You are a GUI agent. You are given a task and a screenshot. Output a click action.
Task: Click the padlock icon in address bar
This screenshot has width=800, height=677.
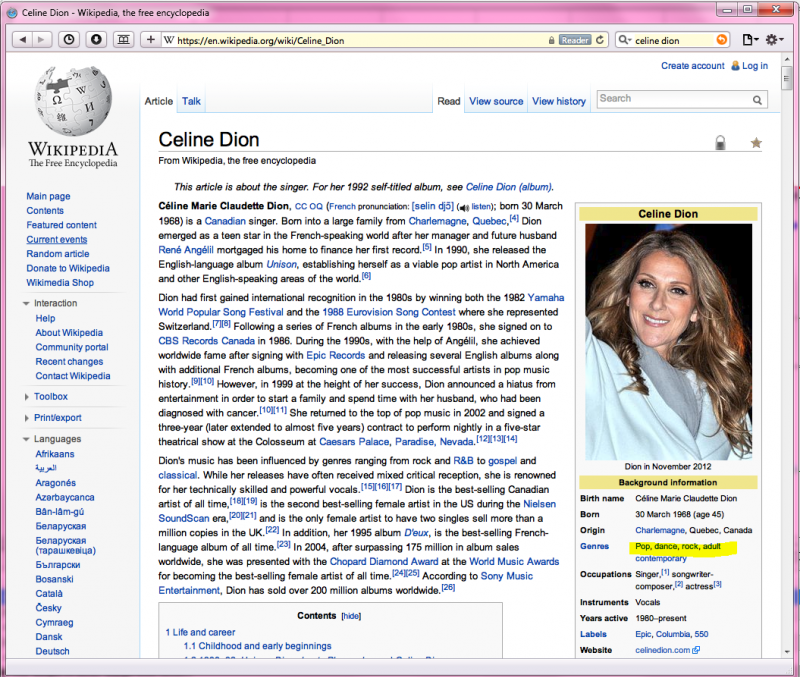[x=552, y=40]
